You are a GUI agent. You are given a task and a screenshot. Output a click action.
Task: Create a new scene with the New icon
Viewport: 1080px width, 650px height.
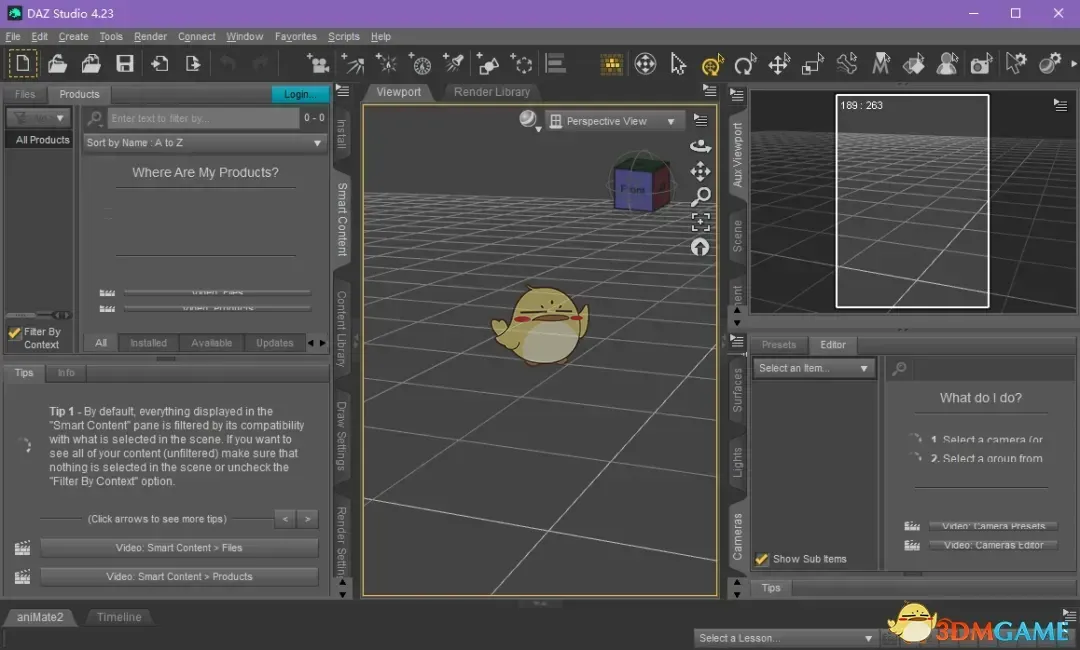click(22, 63)
